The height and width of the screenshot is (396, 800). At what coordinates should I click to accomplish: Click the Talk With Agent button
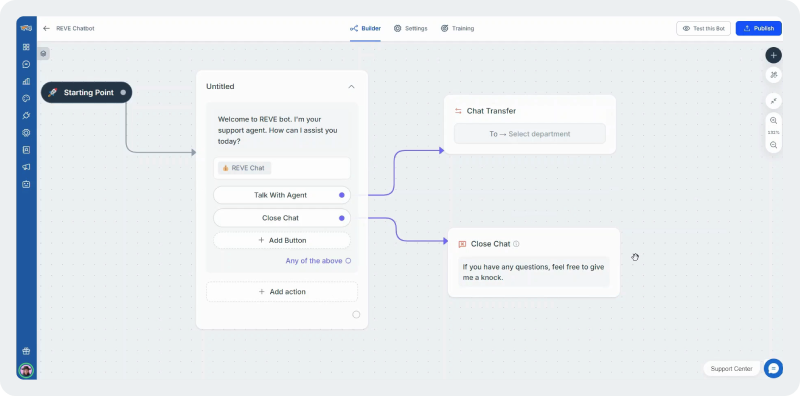click(282, 195)
